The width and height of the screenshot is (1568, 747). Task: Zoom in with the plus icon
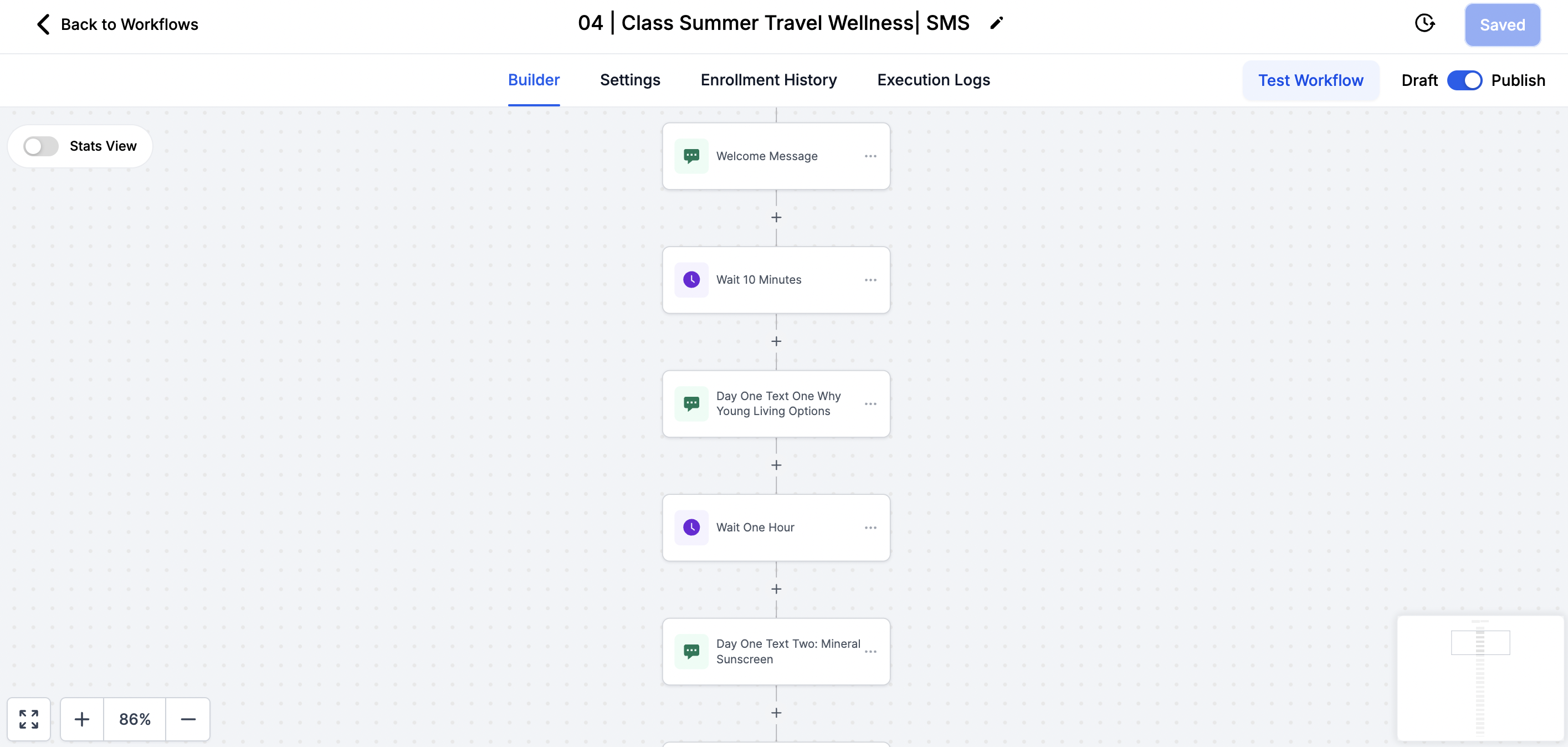[x=81, y=719]
